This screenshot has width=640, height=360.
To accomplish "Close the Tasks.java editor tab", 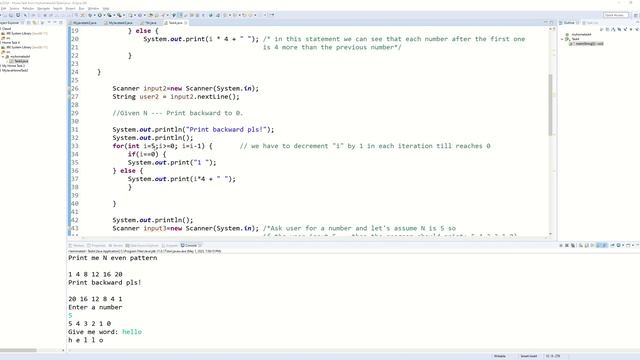I will point(186,23).
